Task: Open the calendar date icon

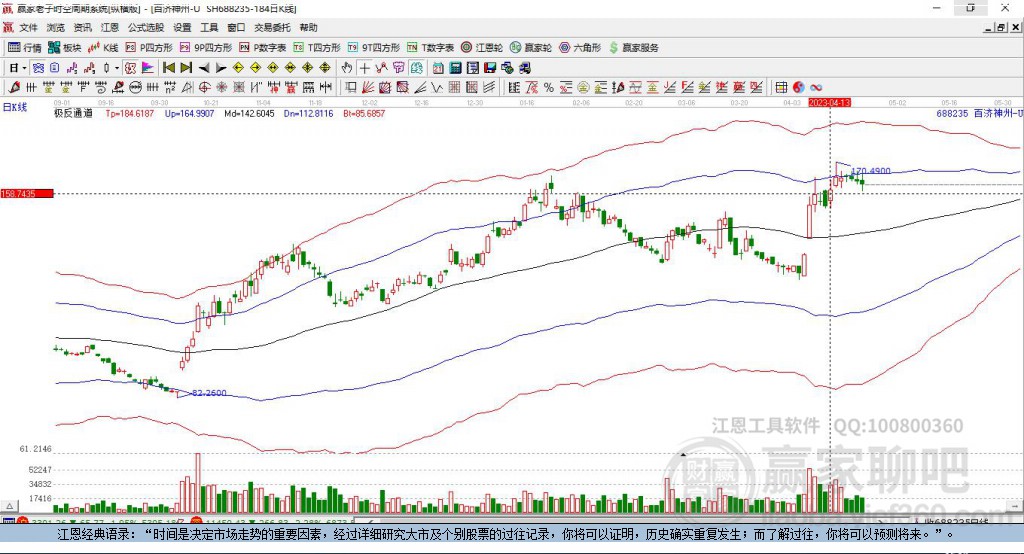Action: (x=438, y=68)
